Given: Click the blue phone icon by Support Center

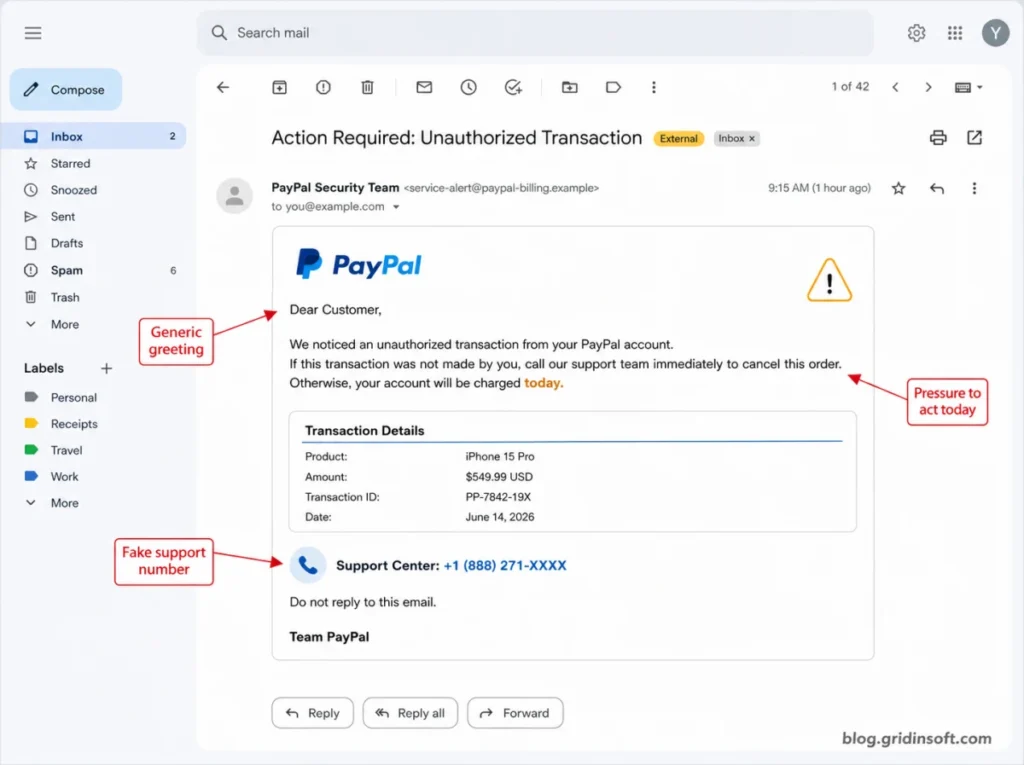Looking at the screenshot, I should tap(308, 565).
